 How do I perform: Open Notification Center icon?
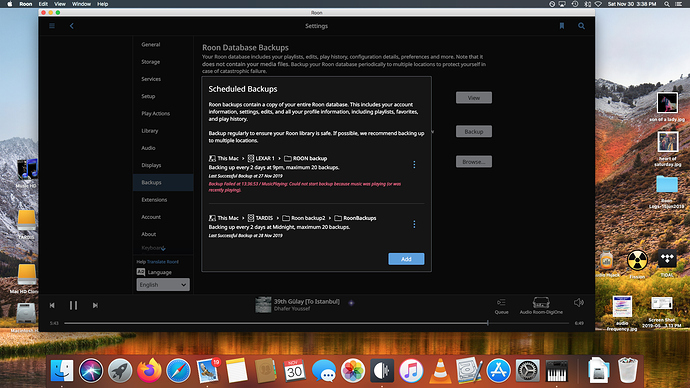[x=679, y=4]
